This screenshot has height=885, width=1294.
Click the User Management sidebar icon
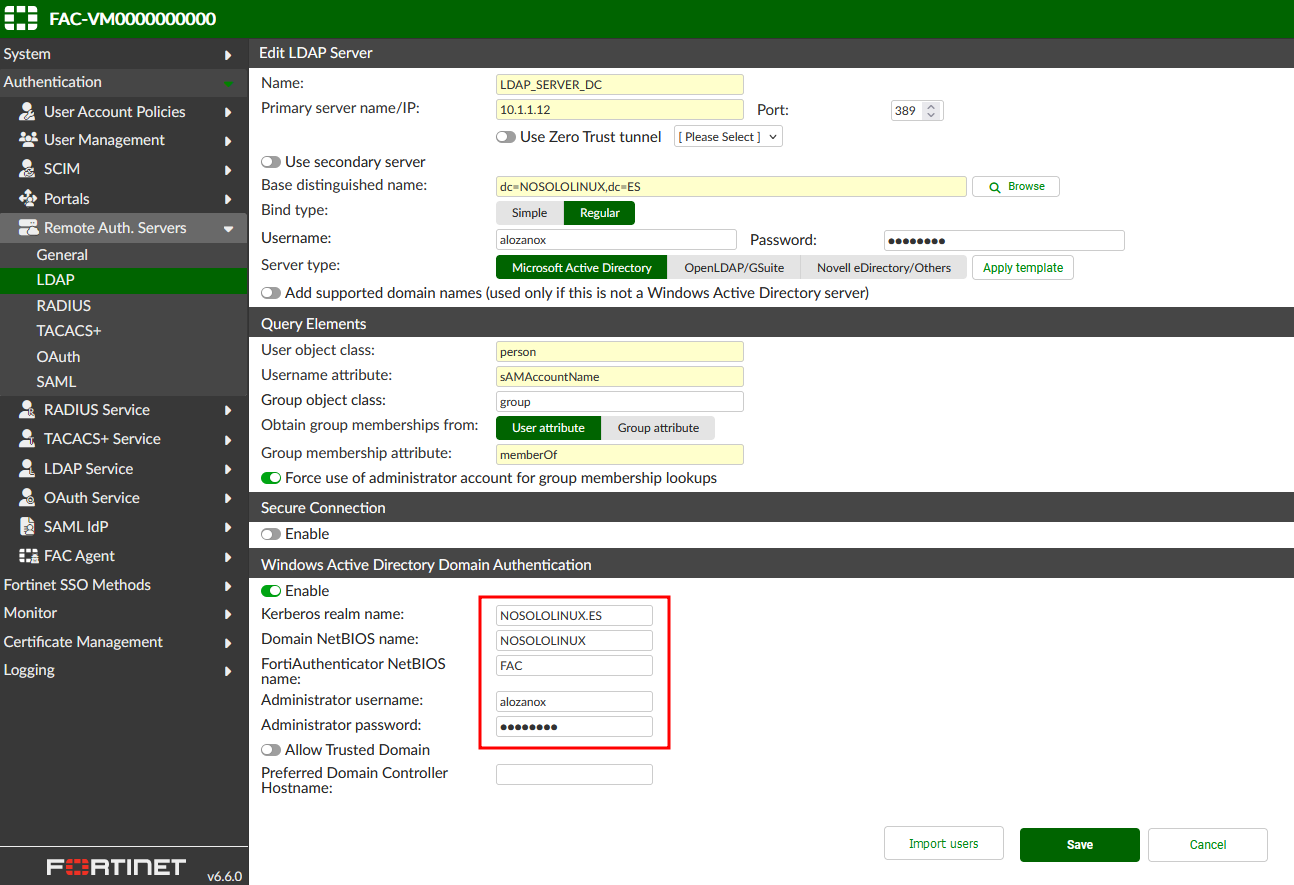[x=27, y=139]
